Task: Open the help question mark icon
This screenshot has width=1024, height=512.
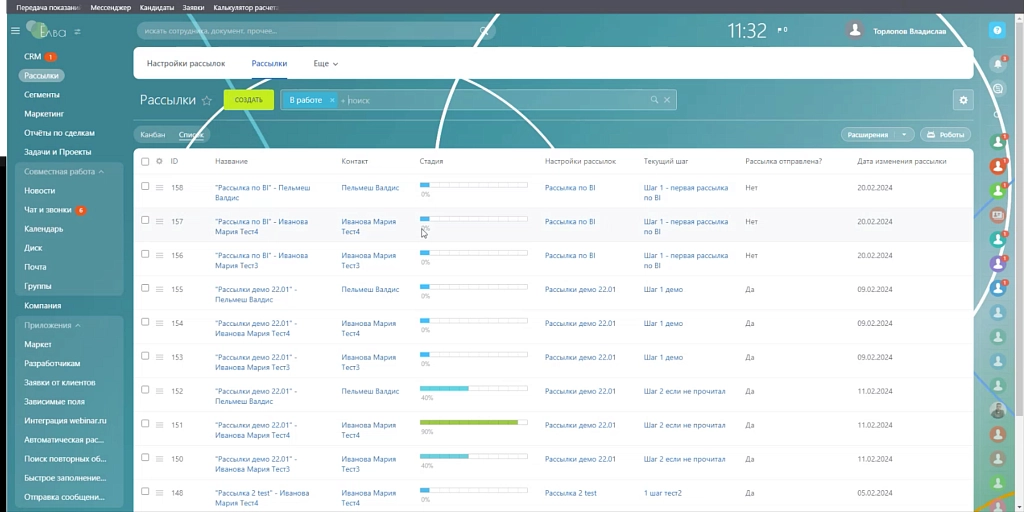Action: pyautogui.click(x=997, y=30)
